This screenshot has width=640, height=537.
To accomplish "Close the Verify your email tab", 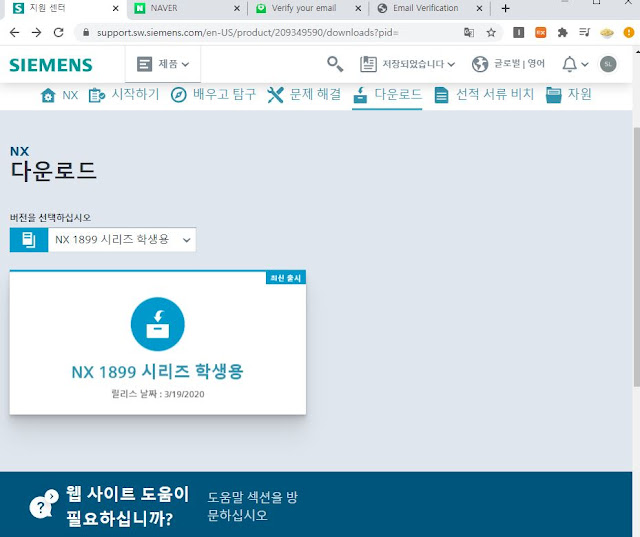I will [x=358, y=8].
